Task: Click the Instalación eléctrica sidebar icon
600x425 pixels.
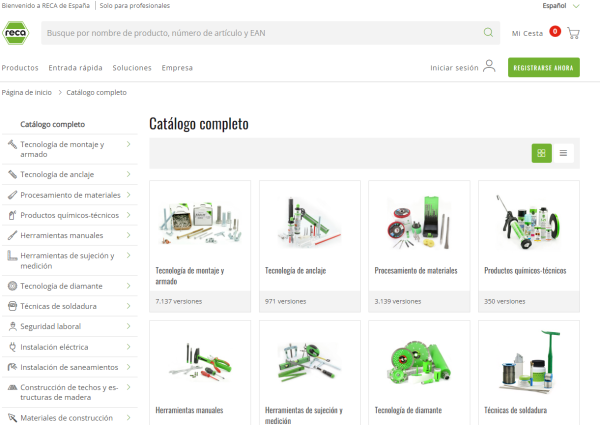Action: 11,347
